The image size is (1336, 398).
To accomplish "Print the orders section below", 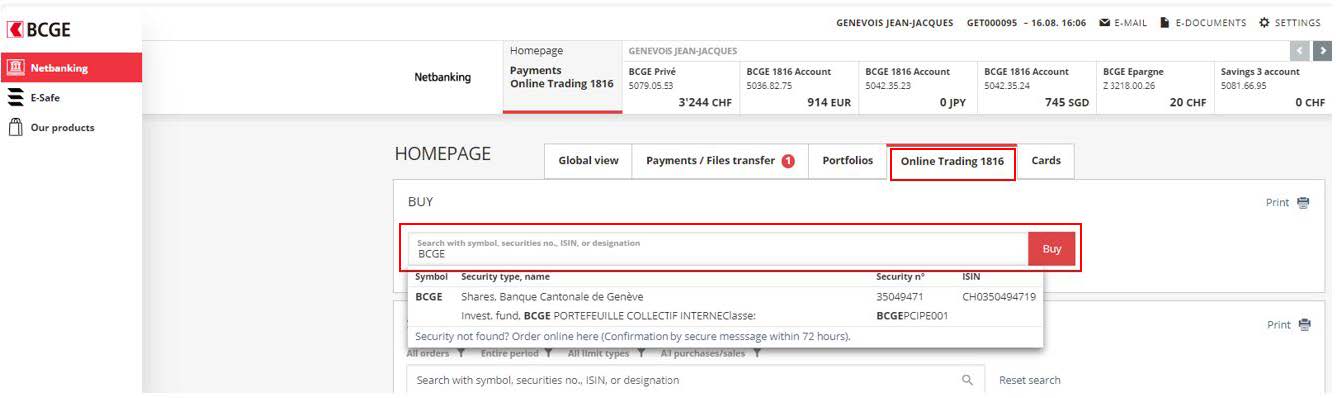I will (1288, 325).
